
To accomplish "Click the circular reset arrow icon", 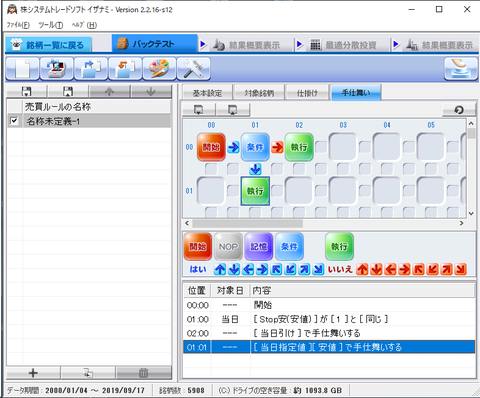I will pyautogui.click(x=459, y=110).
